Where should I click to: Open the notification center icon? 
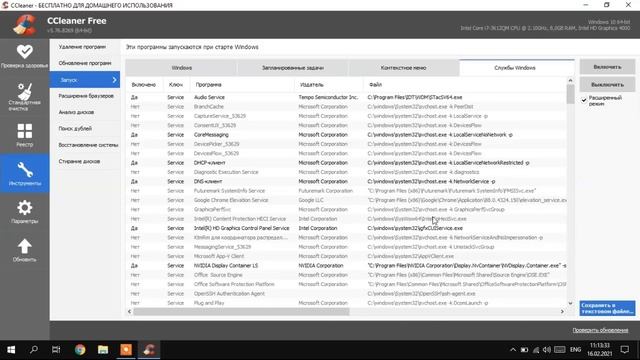pos(624,350)
